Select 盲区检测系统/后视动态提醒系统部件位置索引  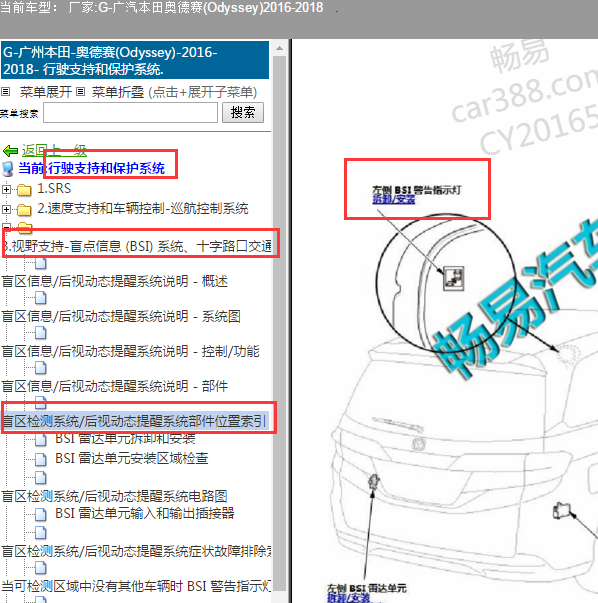pyautogui.click(x=134, y=421)
